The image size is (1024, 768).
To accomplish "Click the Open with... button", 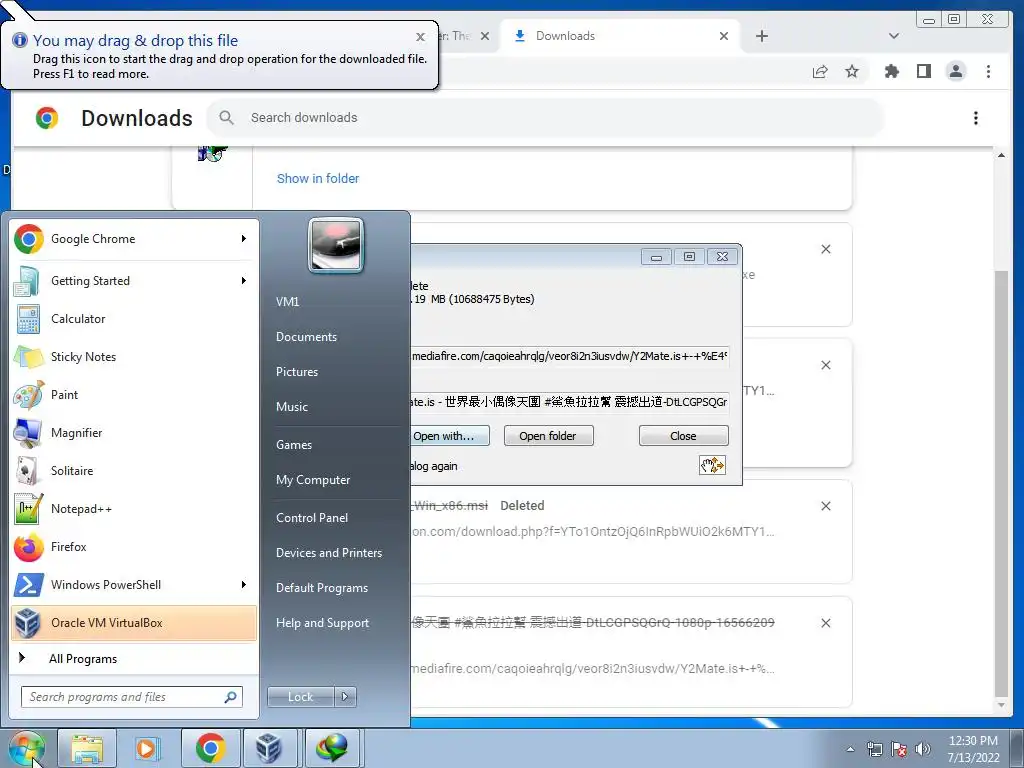I will [449, 436].
